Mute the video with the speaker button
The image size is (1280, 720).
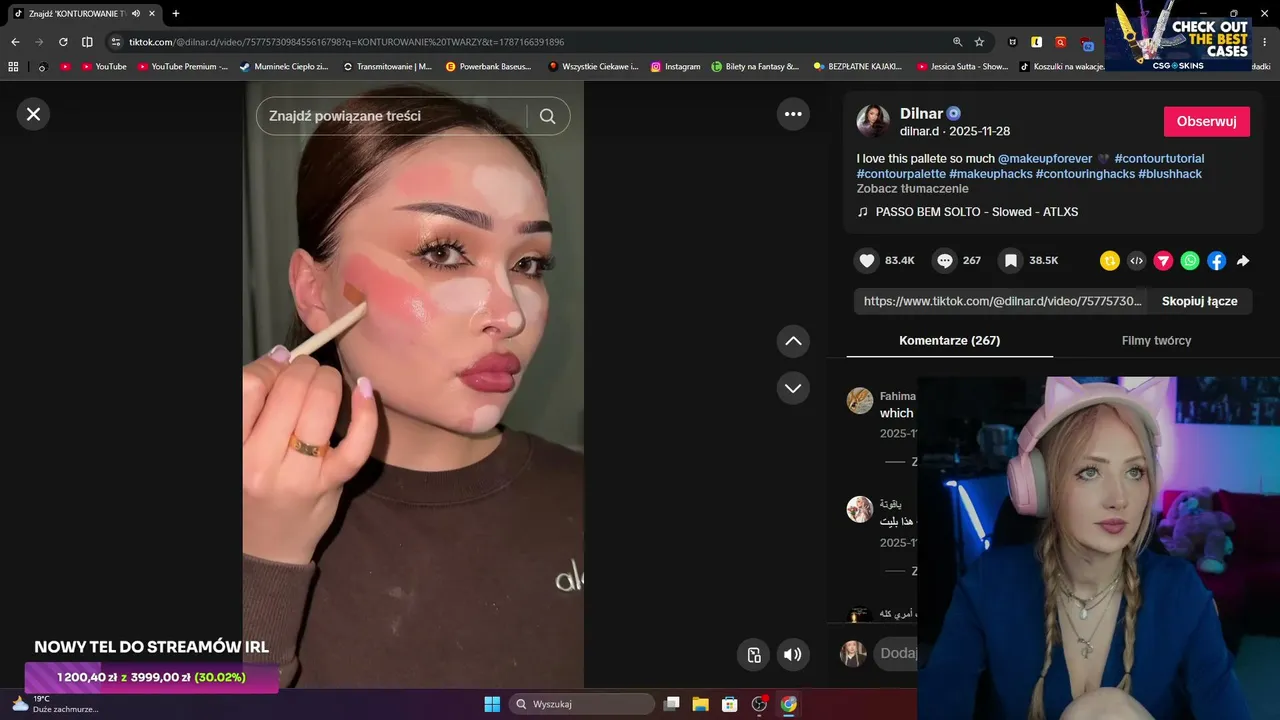[x=793, y=655]
